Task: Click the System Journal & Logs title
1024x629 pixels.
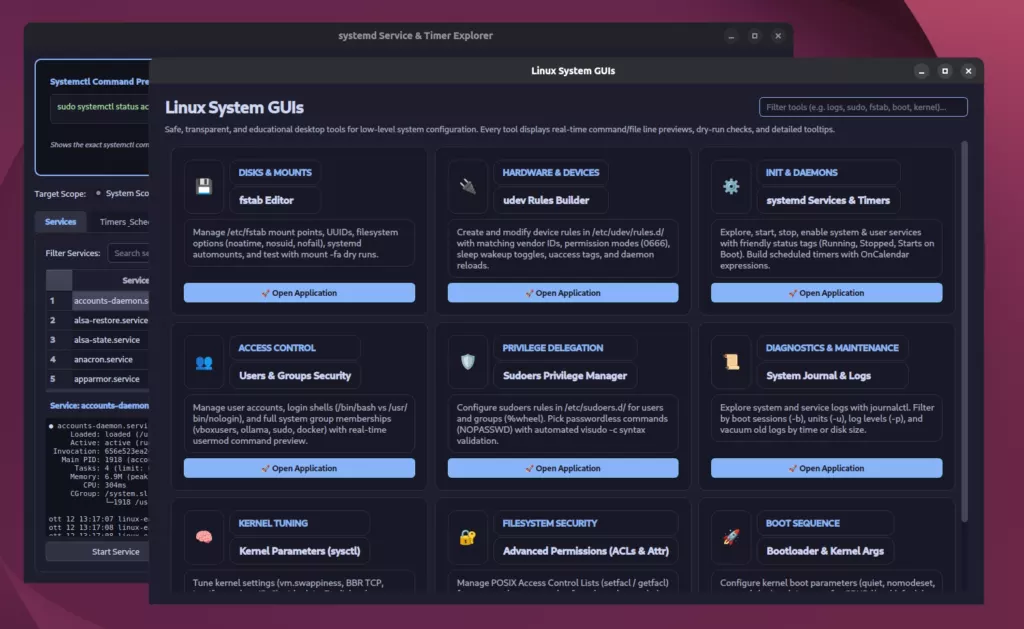Action: (x=818, y=376)
